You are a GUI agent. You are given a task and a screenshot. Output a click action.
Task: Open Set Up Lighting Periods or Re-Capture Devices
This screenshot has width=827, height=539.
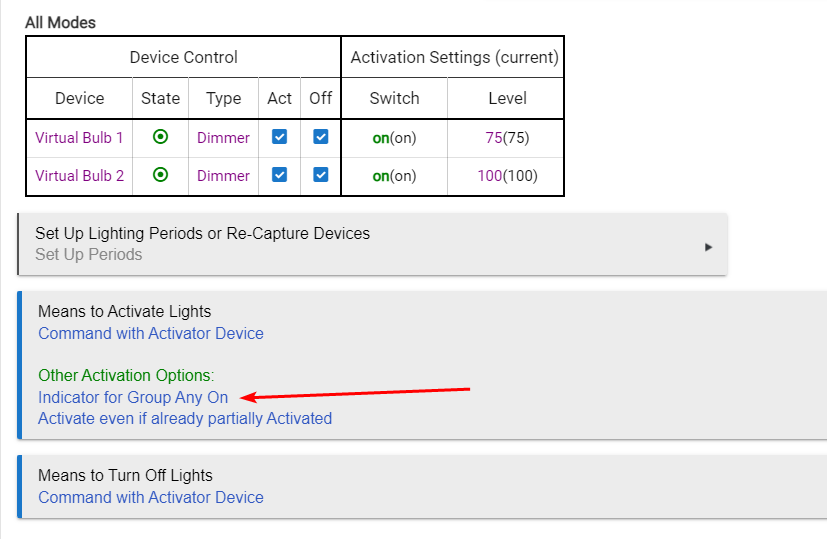click(372, 244)
